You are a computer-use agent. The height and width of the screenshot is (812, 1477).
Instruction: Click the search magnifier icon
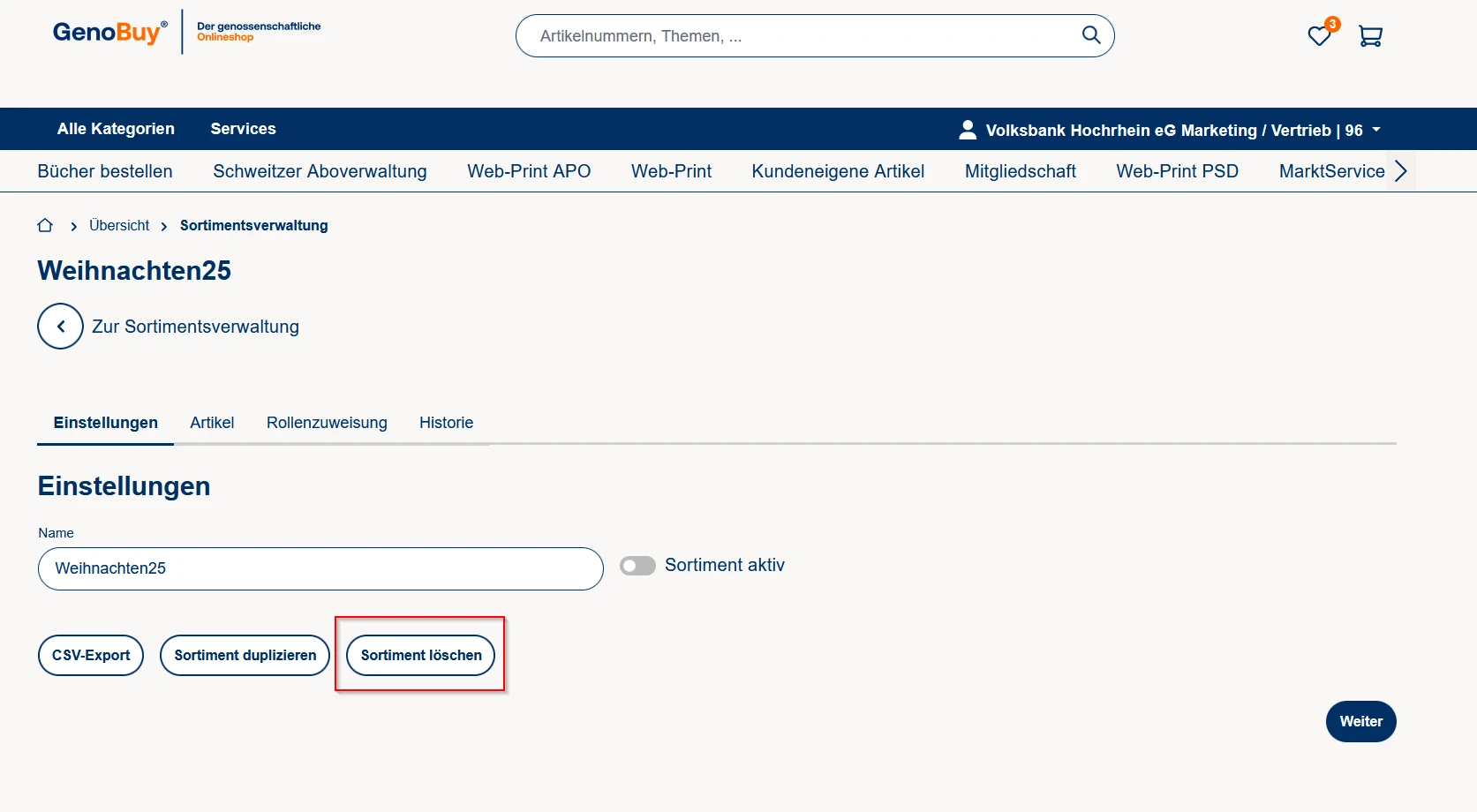pyautogui.click(x=1091, y=35)
